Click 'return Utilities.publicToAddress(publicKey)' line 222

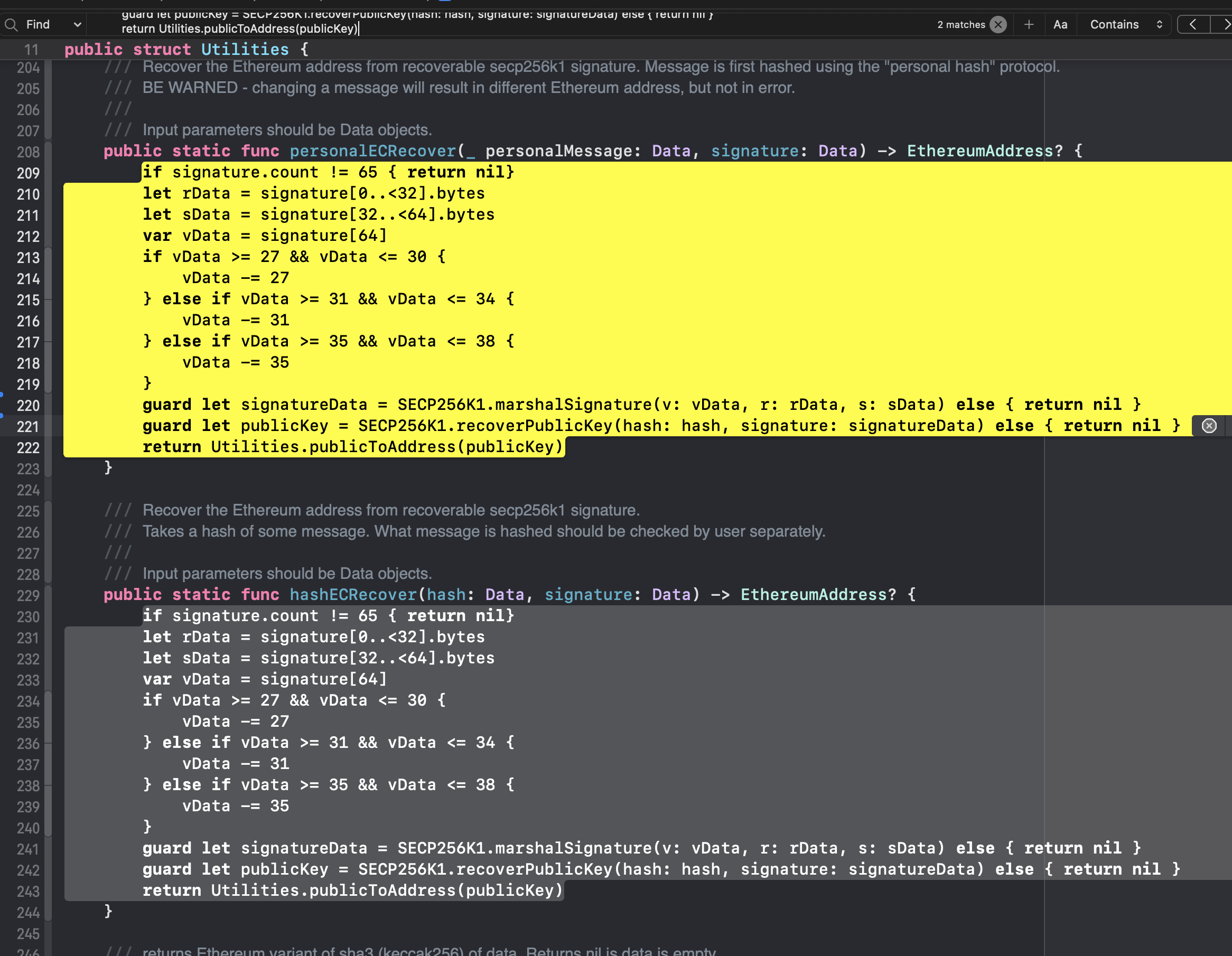(353, 447)
